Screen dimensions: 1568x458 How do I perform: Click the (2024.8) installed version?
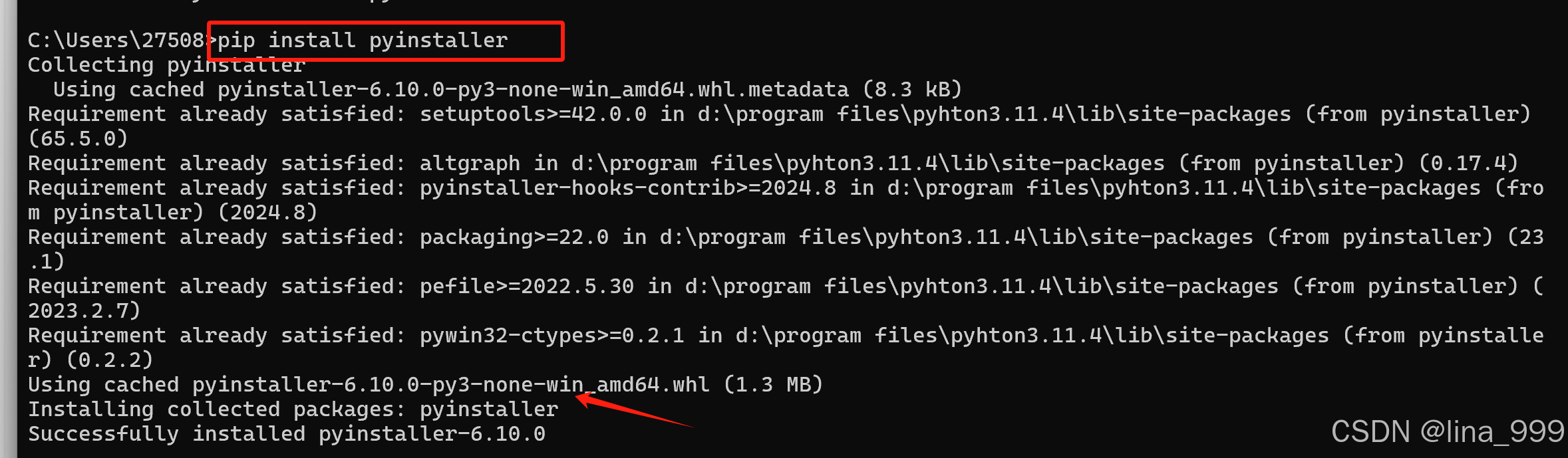(267, 213)
